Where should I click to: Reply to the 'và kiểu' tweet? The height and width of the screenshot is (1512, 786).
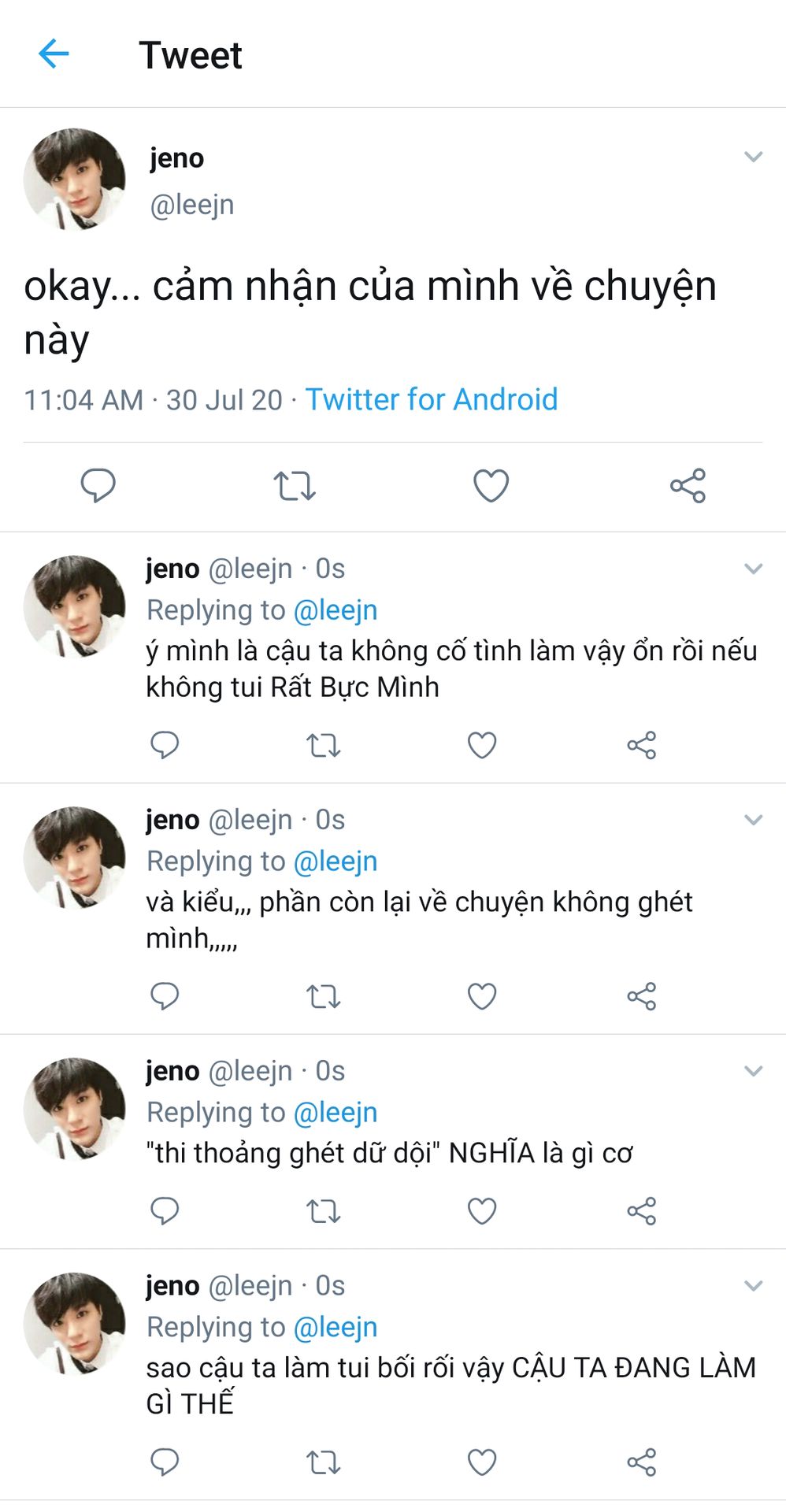tap(165, 996)
